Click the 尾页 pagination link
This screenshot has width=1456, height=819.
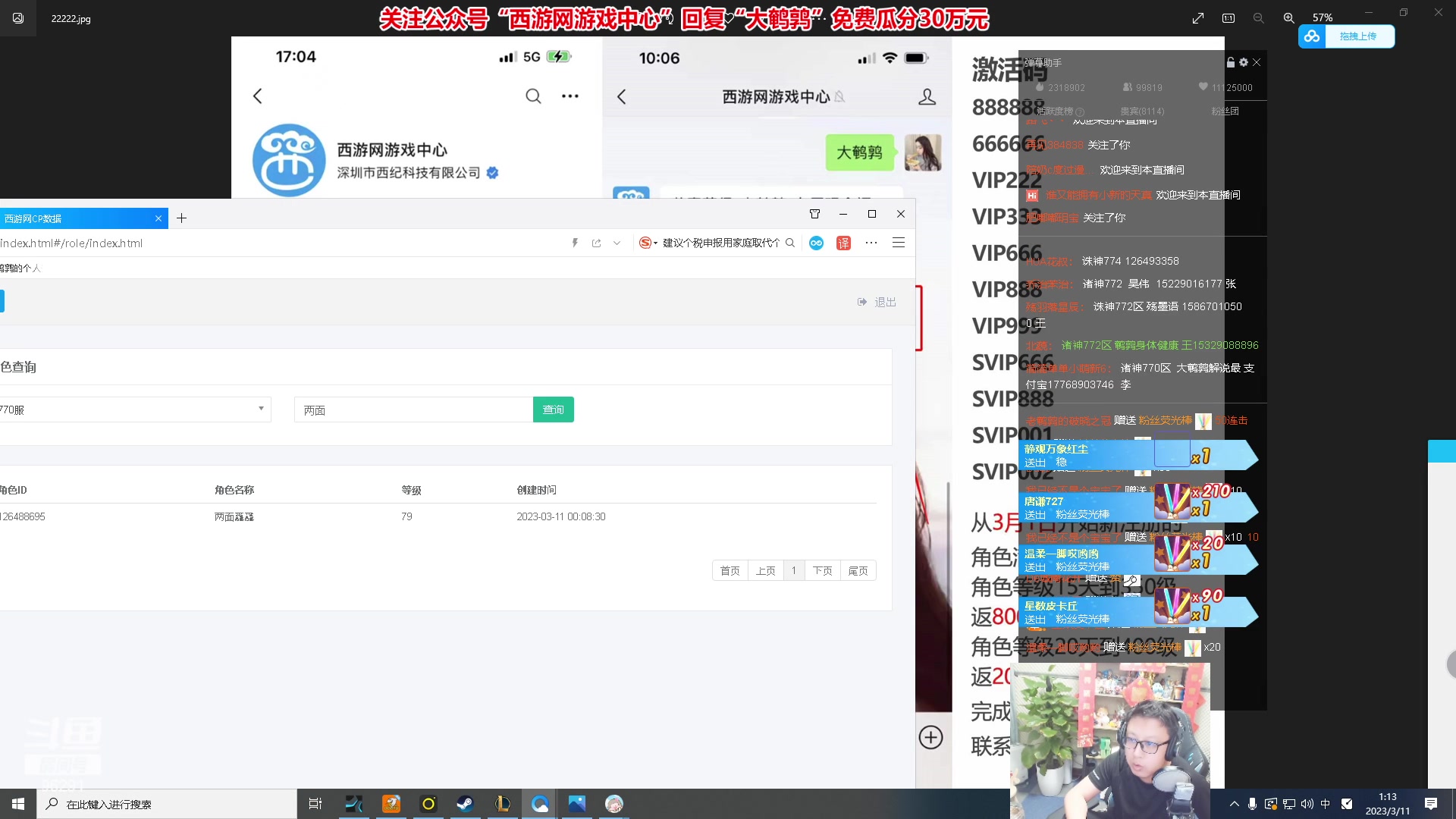click(858, 570)
